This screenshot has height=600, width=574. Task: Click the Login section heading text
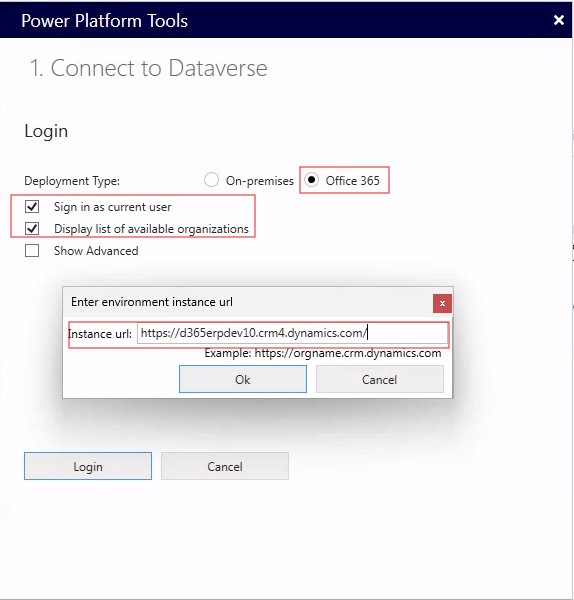[46, 131]
